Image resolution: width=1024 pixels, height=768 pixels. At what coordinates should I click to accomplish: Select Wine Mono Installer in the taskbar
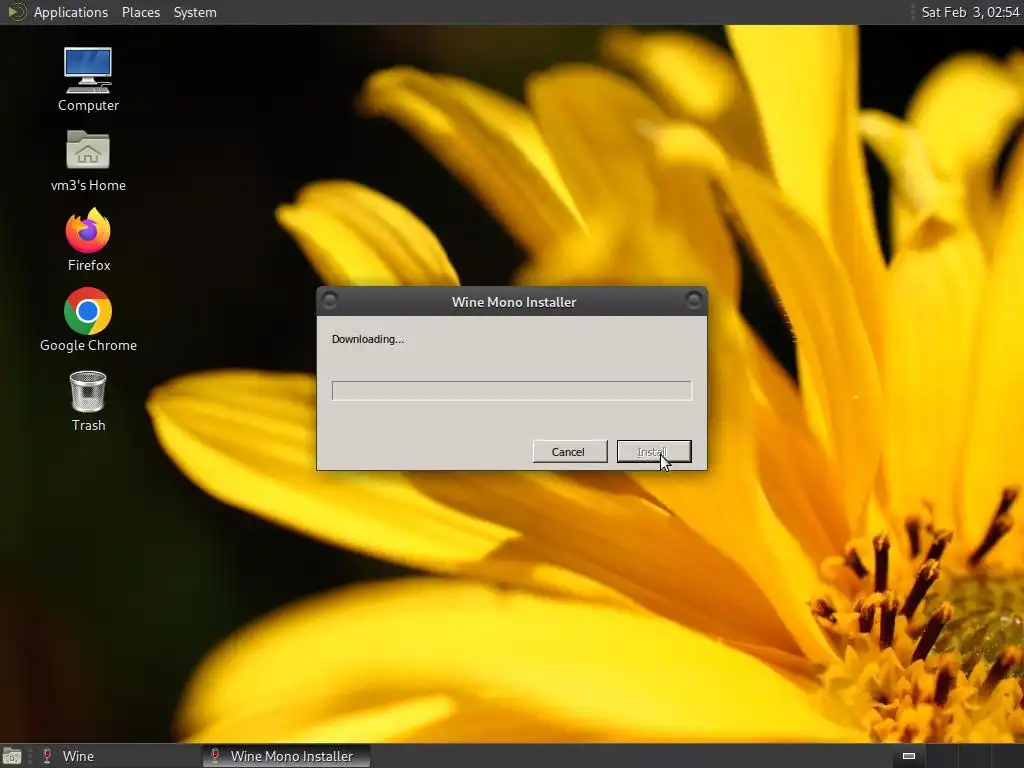tap(286, 756)
